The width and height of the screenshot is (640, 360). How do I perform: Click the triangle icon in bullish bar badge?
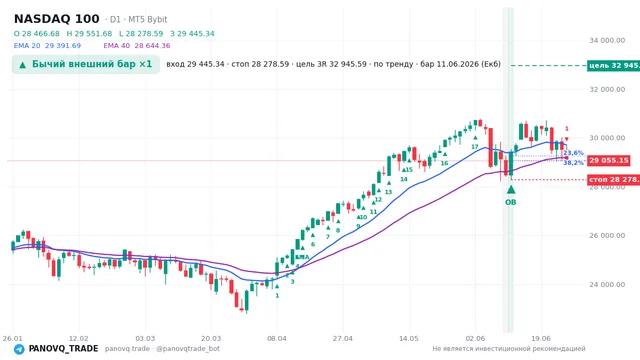click(x=23, y=65)
